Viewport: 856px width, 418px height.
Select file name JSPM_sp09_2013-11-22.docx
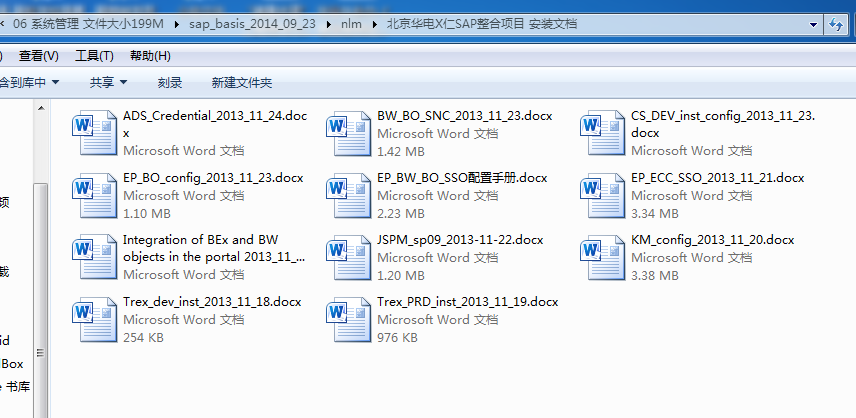(x=460, y=240)
